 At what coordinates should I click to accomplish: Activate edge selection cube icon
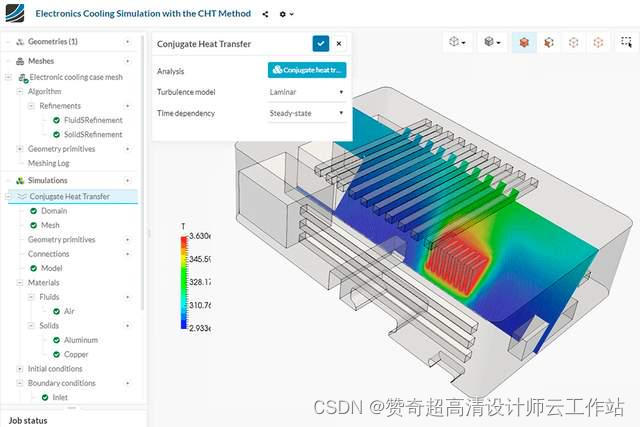click(x=573, y=42)
